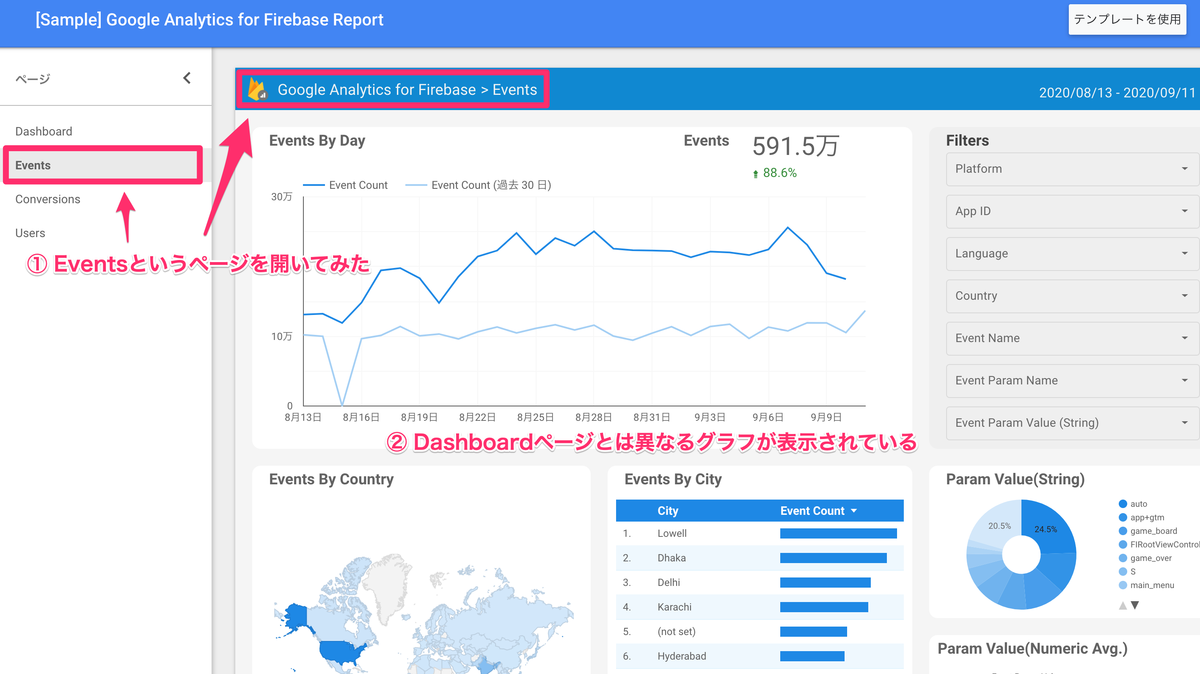Viewport: 1200px width, 674px height.
Task: Click the Param Value(Numeric Avg.) title
Action: coord(1033,649)
